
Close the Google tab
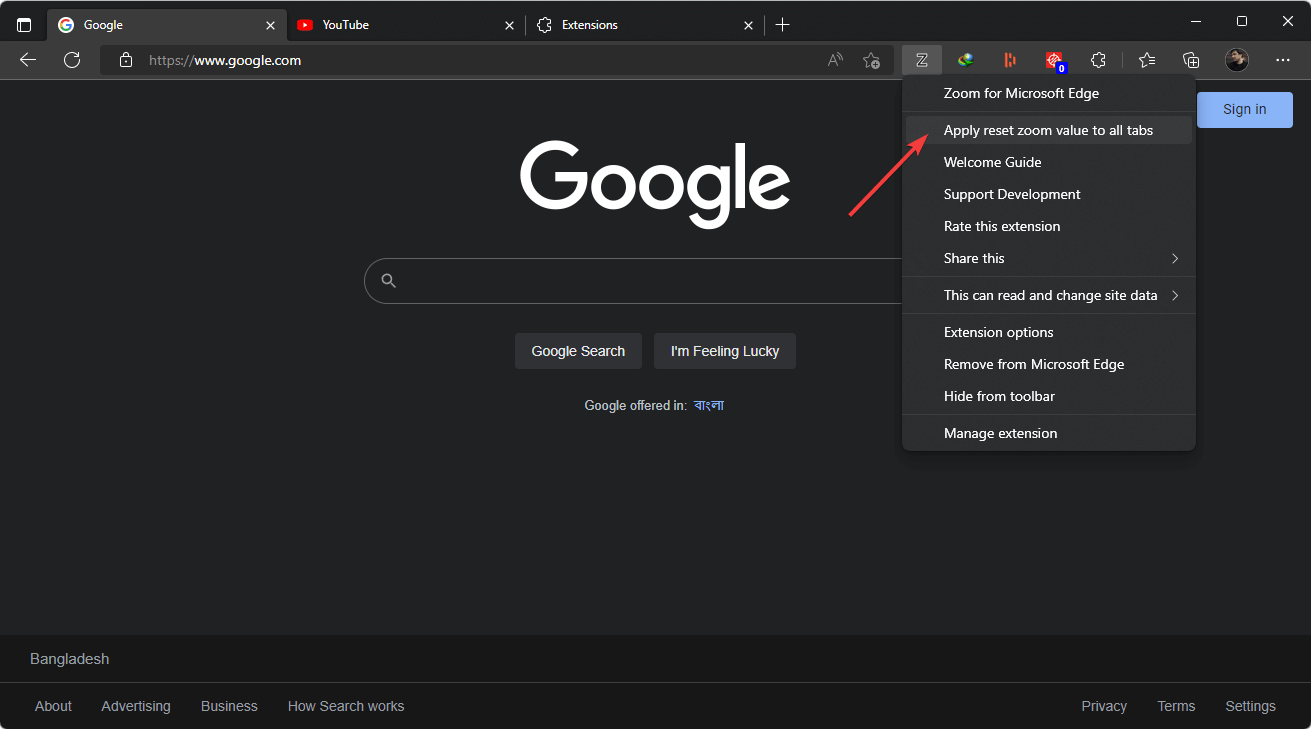click(x=270, y=25)
